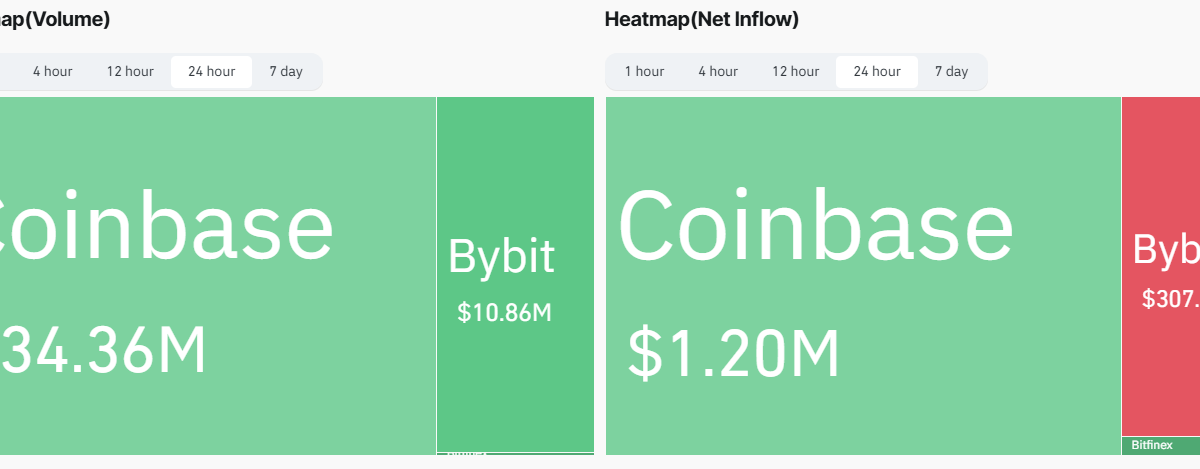Image resolution: width=1200 pixels, height=469 pixels.
Task: Switch Net Inflow heatmap to 4 hour
Action: click(718, 71)
